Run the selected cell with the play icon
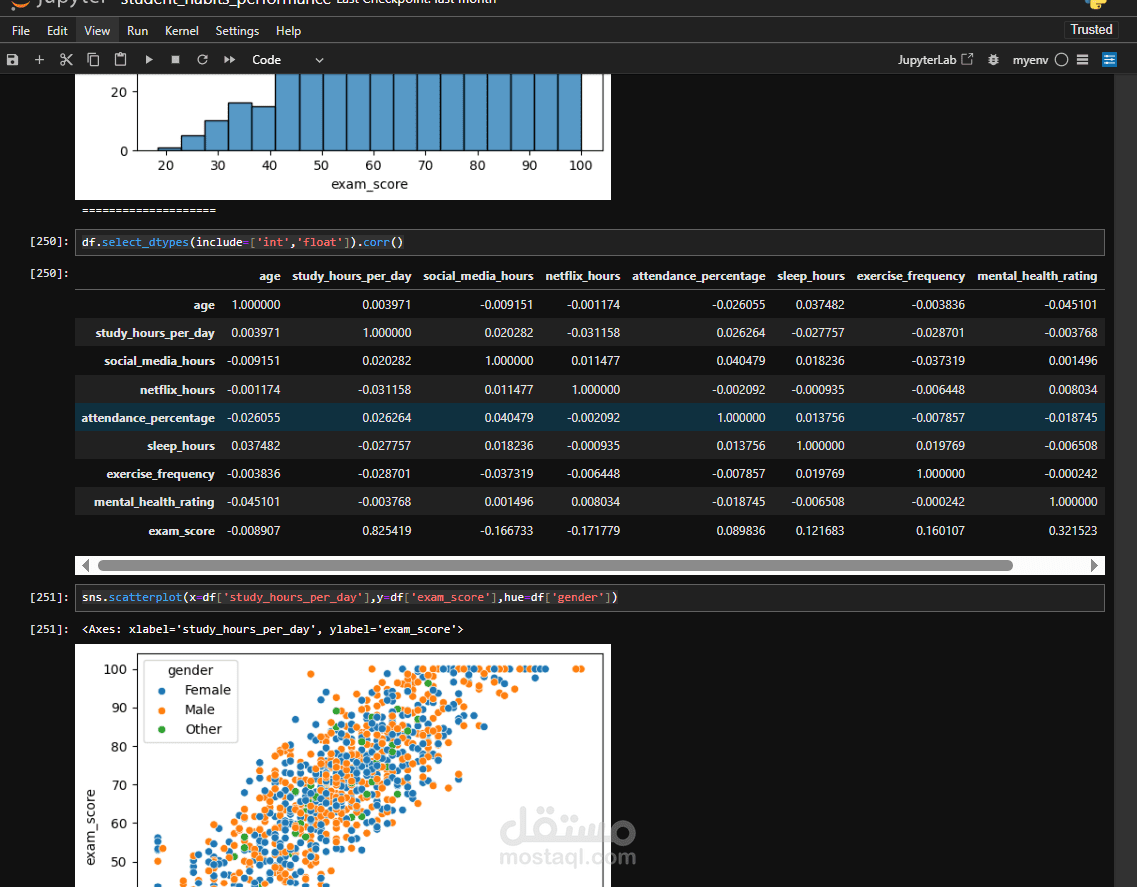1137x887 pixels. 149,59
